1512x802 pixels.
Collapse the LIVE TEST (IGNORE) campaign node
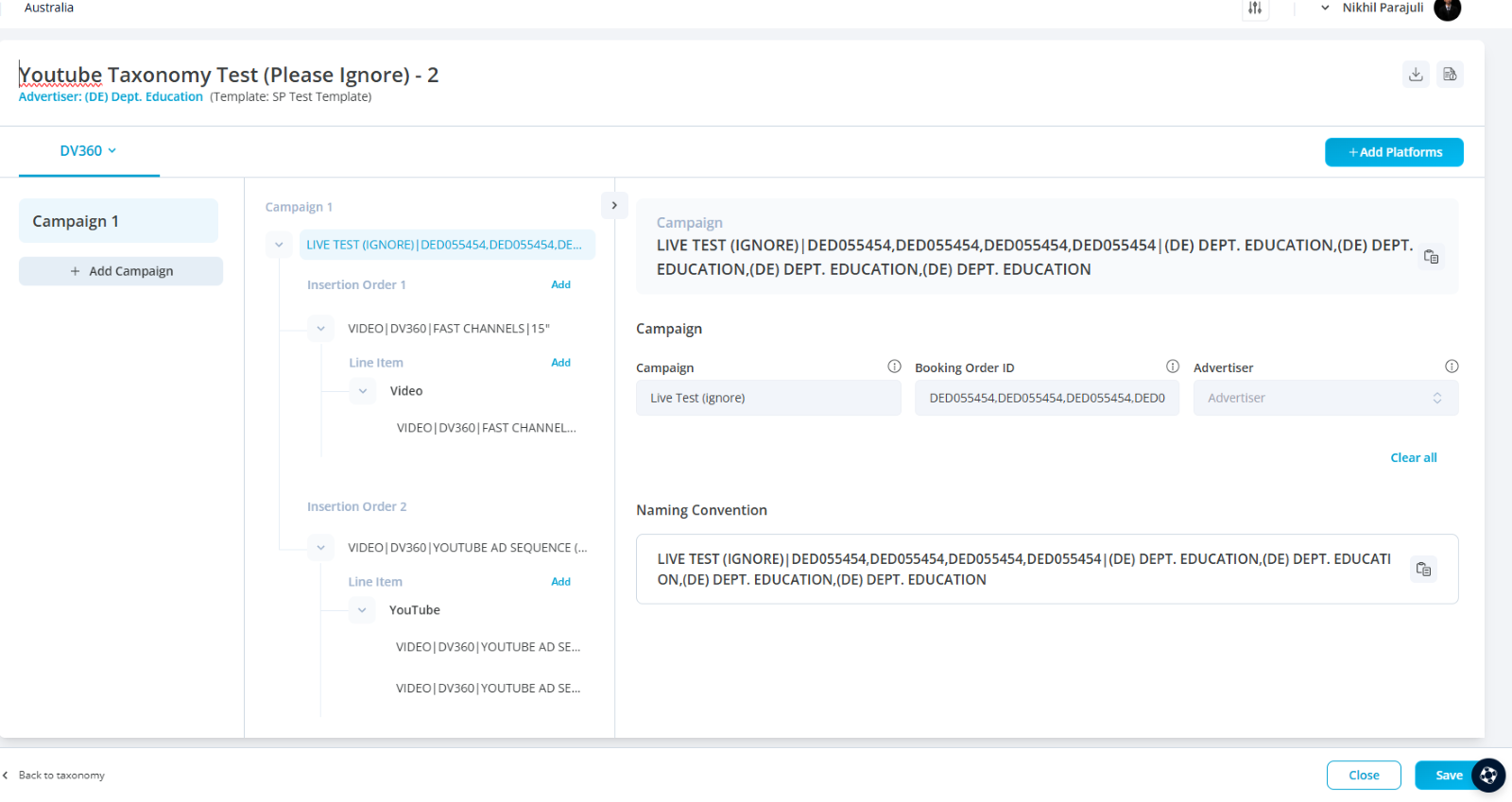[279, 245]
